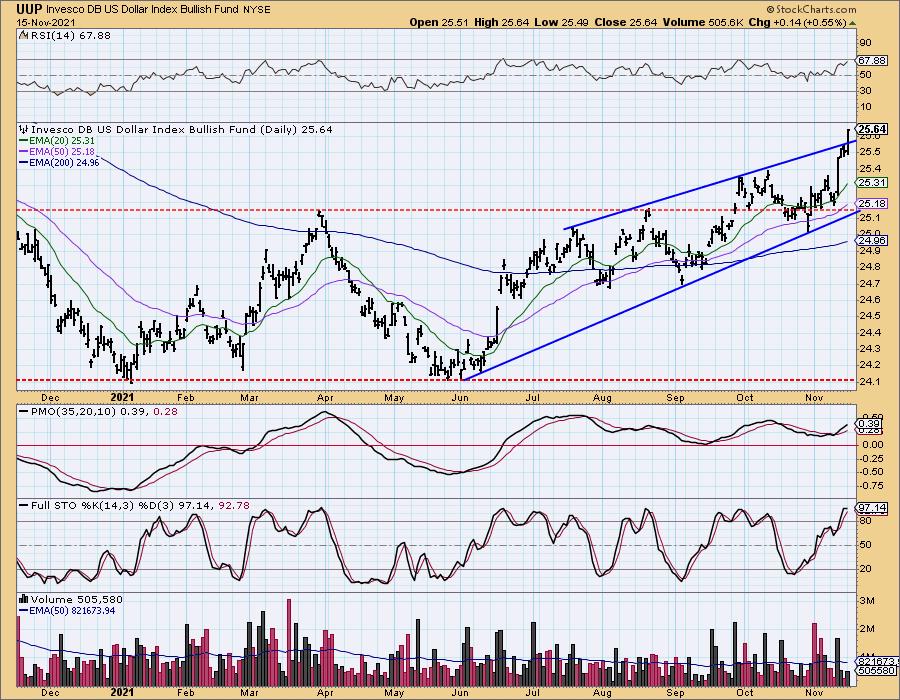Click the purple EMA(50) price legend swatch
The width and height of the screenshot is (900, 700).
[x=24, y=151]
